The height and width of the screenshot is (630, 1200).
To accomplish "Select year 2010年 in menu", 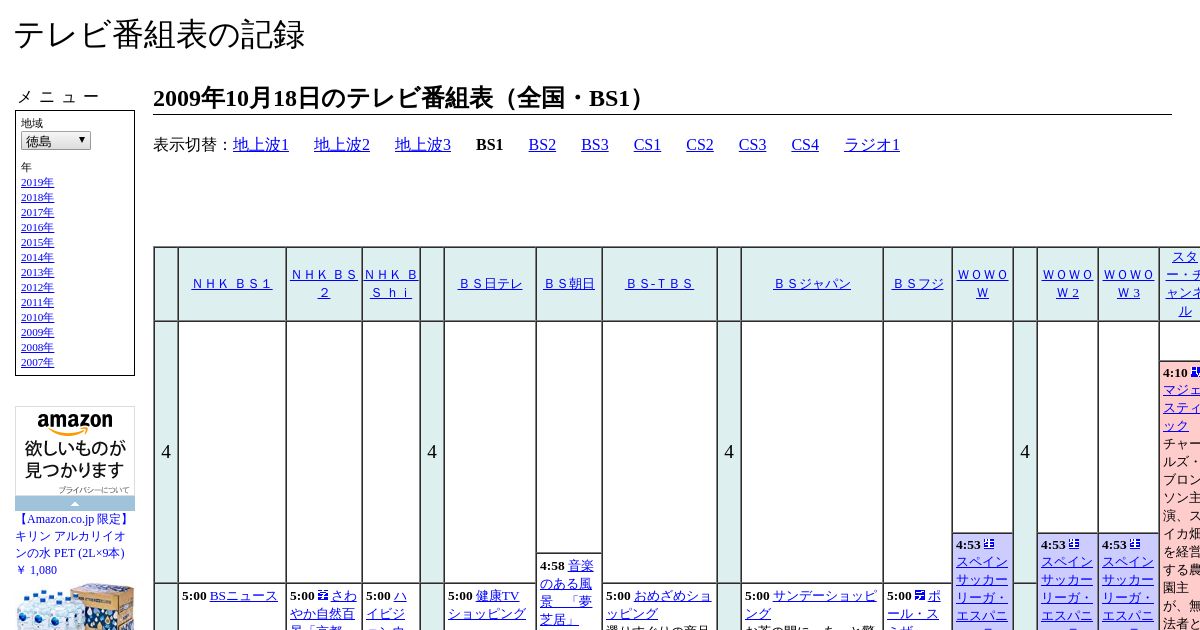I will (x=37, y=318).
